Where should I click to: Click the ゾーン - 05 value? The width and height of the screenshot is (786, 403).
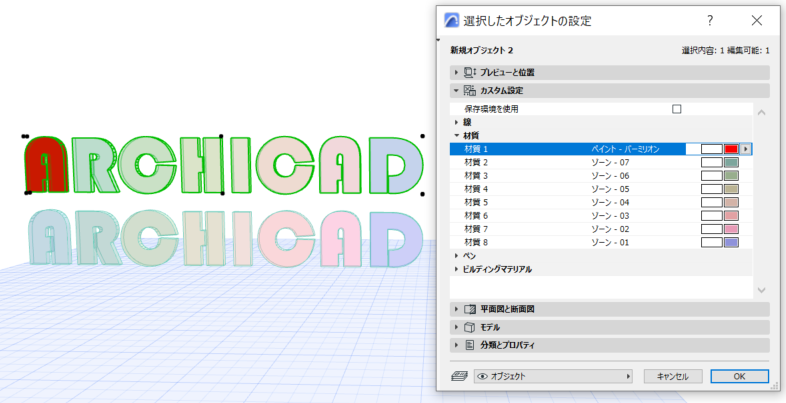click(x=610, y=189)
